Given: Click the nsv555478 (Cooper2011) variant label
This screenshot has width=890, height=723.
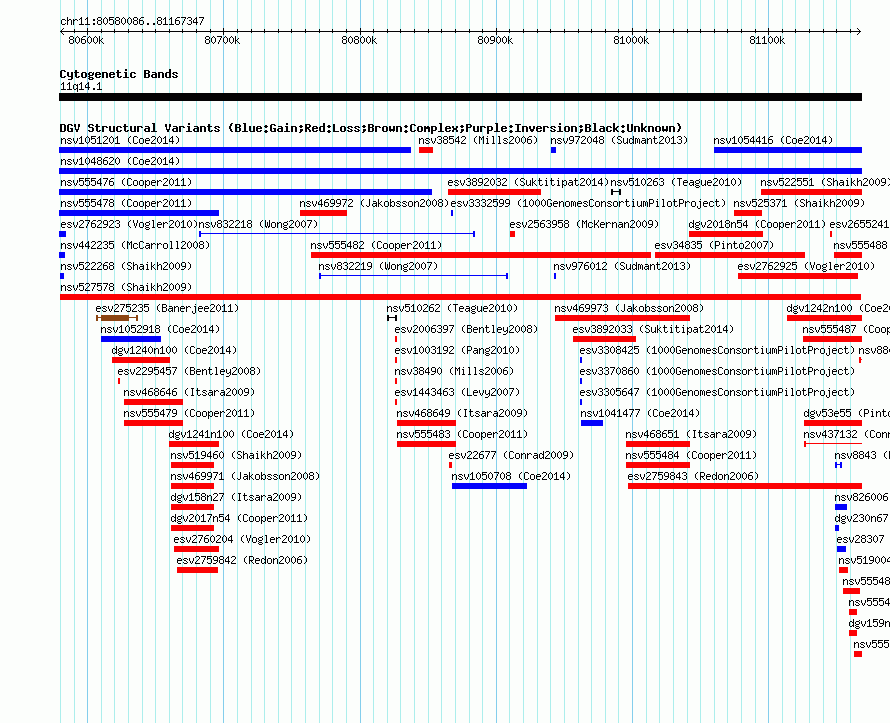Looking at the screenshot, I should coord(126,203).
